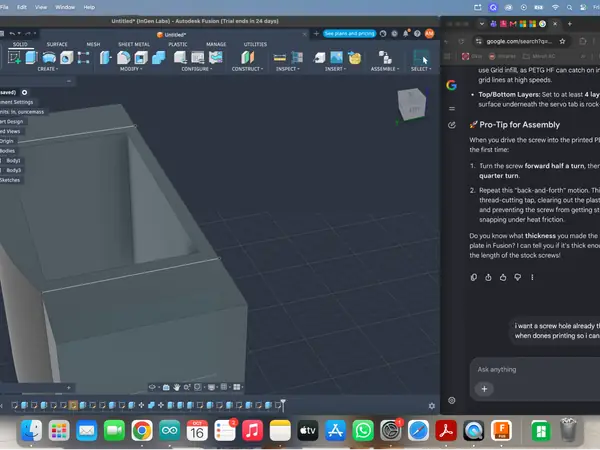
Task: Open the CONFIGURE dropdown menu
Action: click(x=197, y=69)
